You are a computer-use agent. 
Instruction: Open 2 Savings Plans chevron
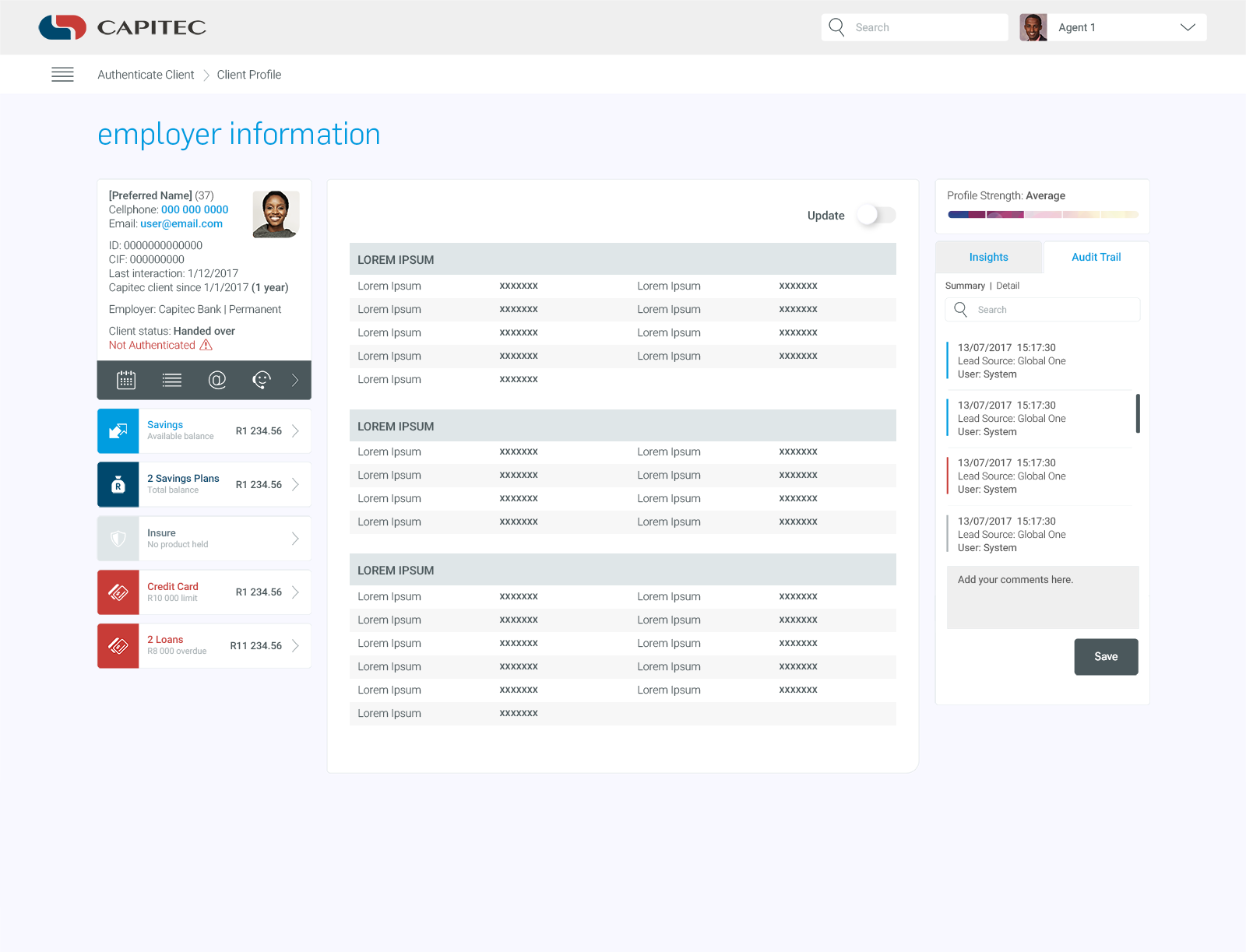295,485
